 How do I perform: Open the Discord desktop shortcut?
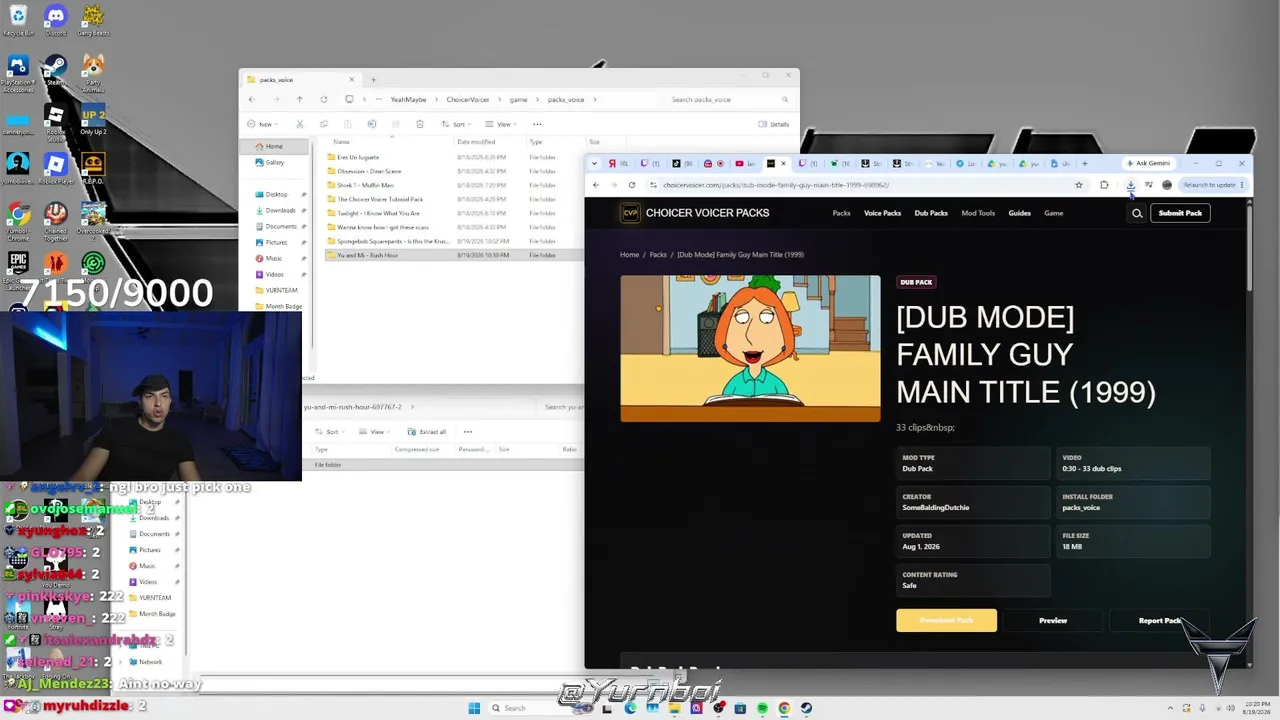point(55,20)
